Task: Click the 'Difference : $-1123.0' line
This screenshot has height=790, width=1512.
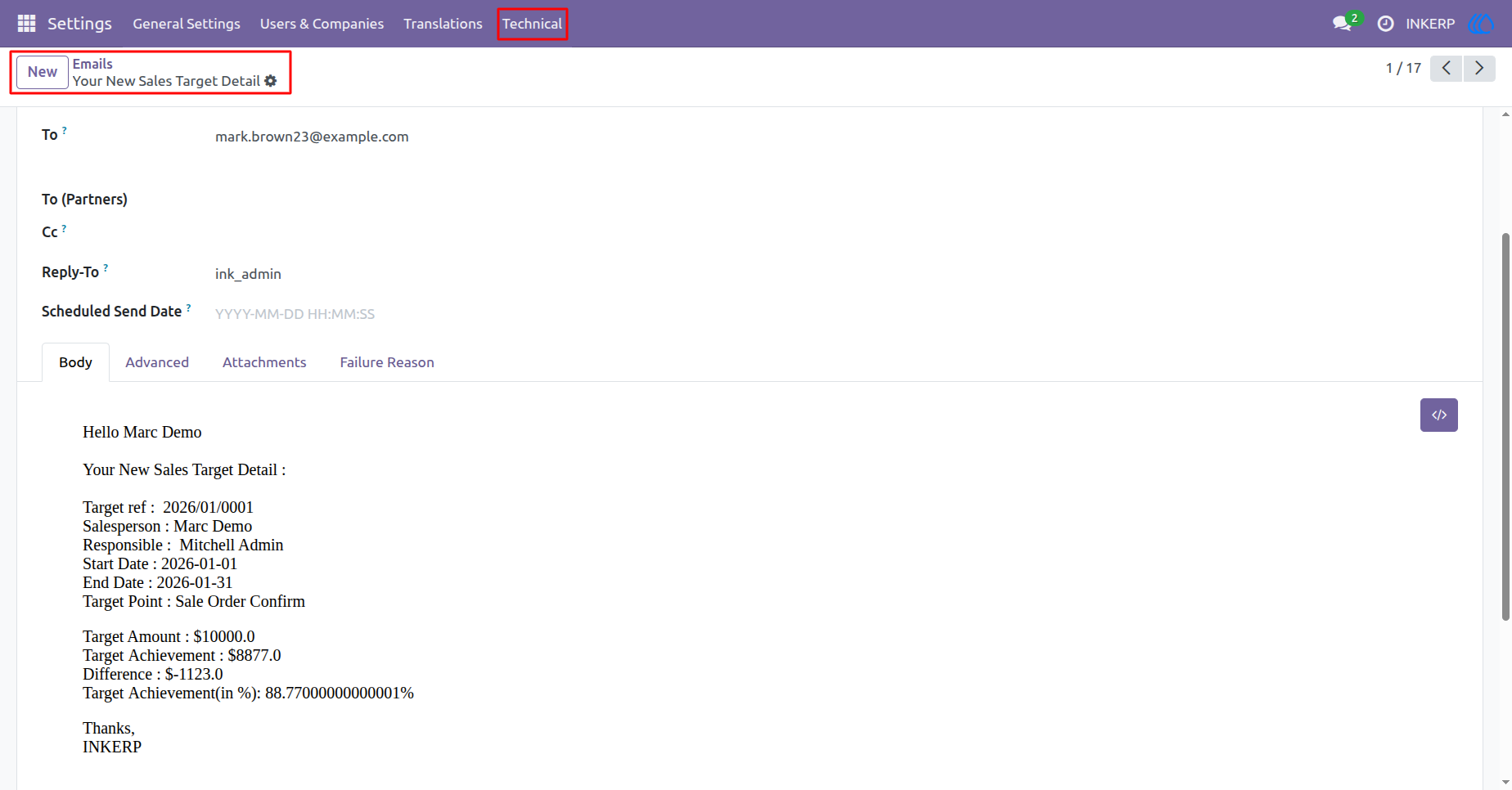Action: click(153, 674)
